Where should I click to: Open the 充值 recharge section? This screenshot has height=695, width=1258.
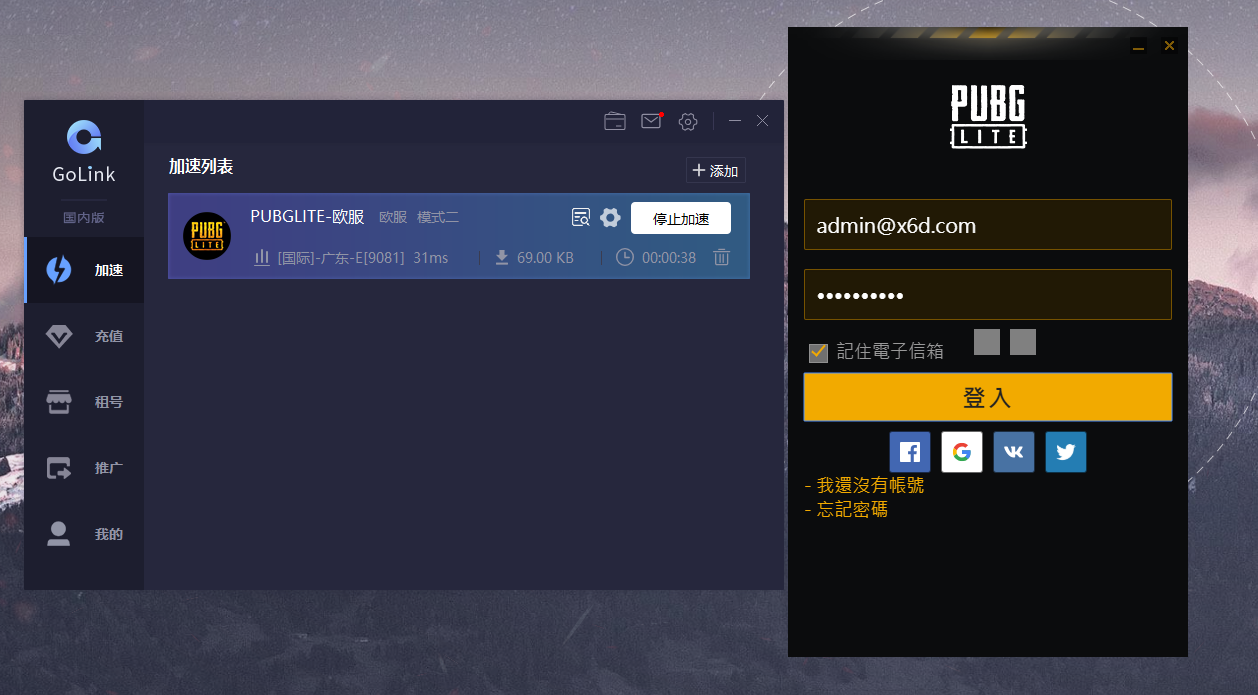pyautogui.click(x=84, y=335)
